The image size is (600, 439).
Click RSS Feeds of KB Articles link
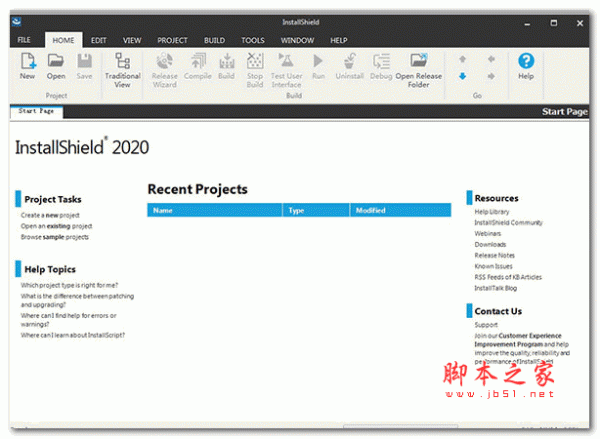(x=508, y=277)
